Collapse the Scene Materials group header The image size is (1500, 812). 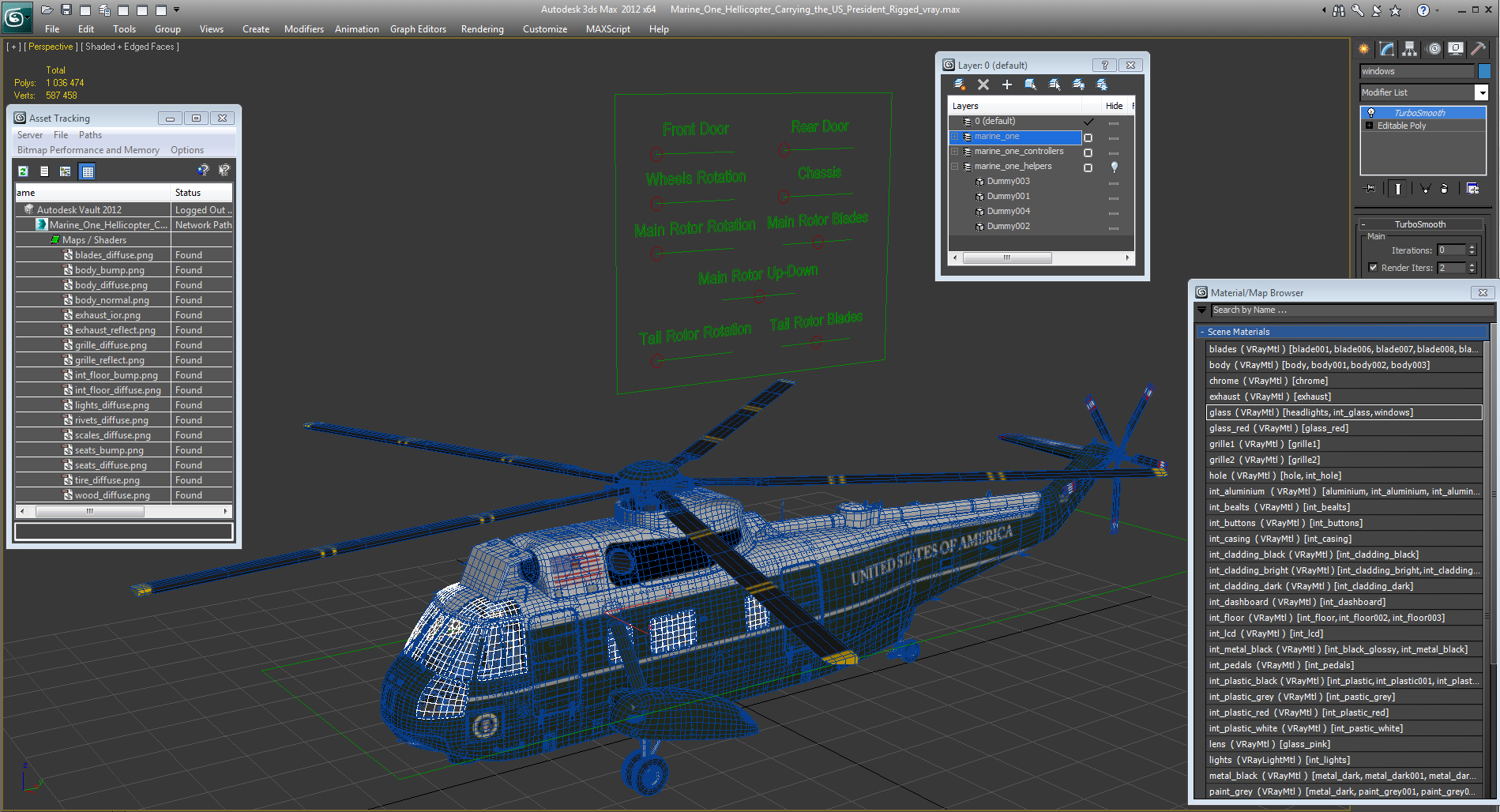1342,332
